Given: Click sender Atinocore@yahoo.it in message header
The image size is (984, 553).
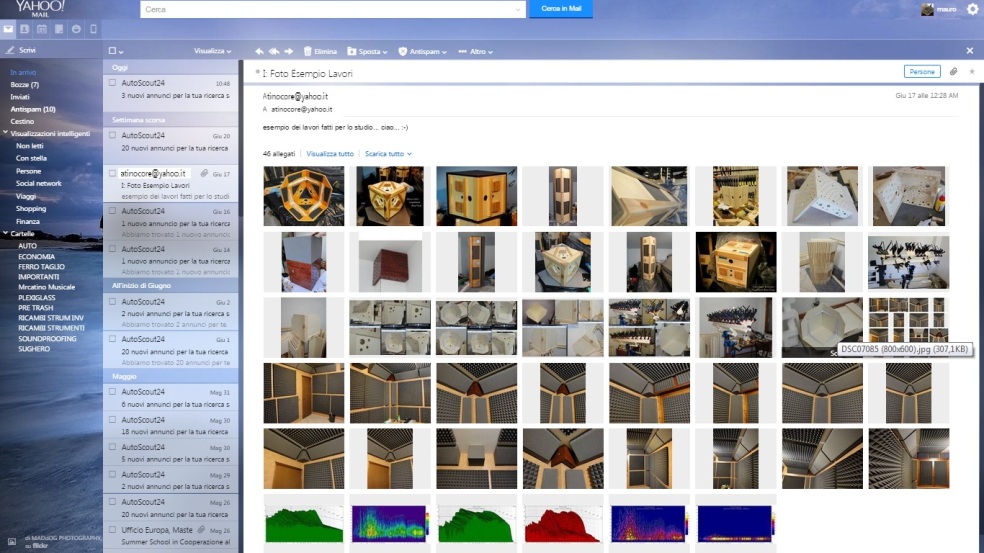Looking at the screenshot, I should pos(295,96).
